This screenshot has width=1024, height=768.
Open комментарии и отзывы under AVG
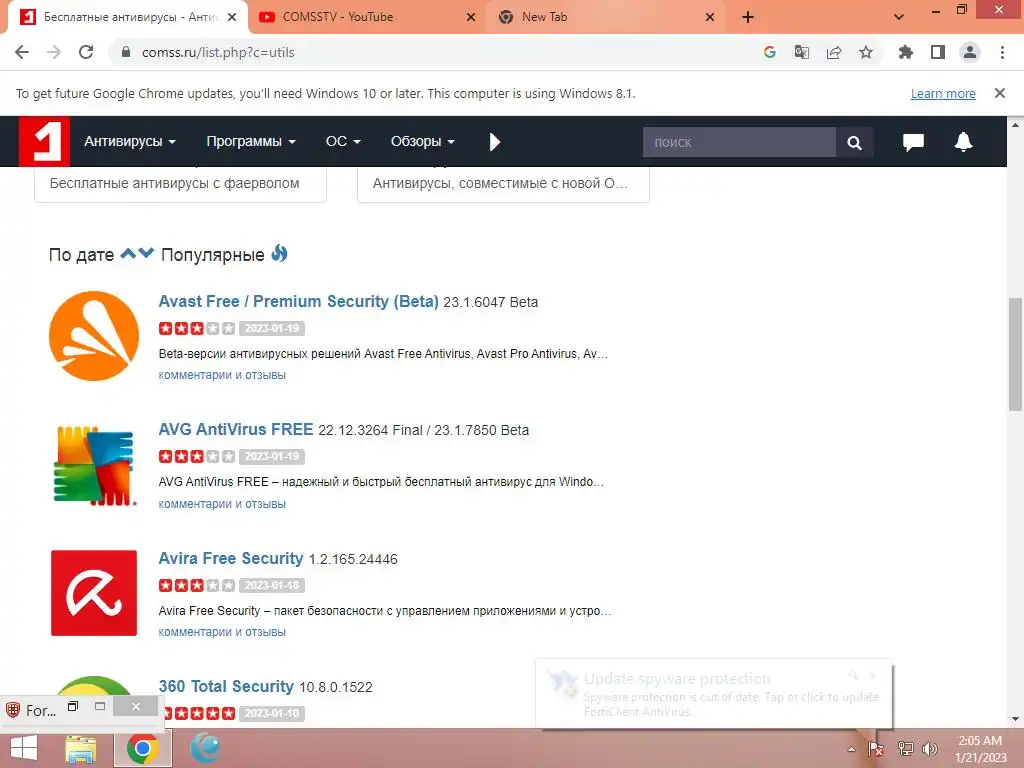[222, 504]
